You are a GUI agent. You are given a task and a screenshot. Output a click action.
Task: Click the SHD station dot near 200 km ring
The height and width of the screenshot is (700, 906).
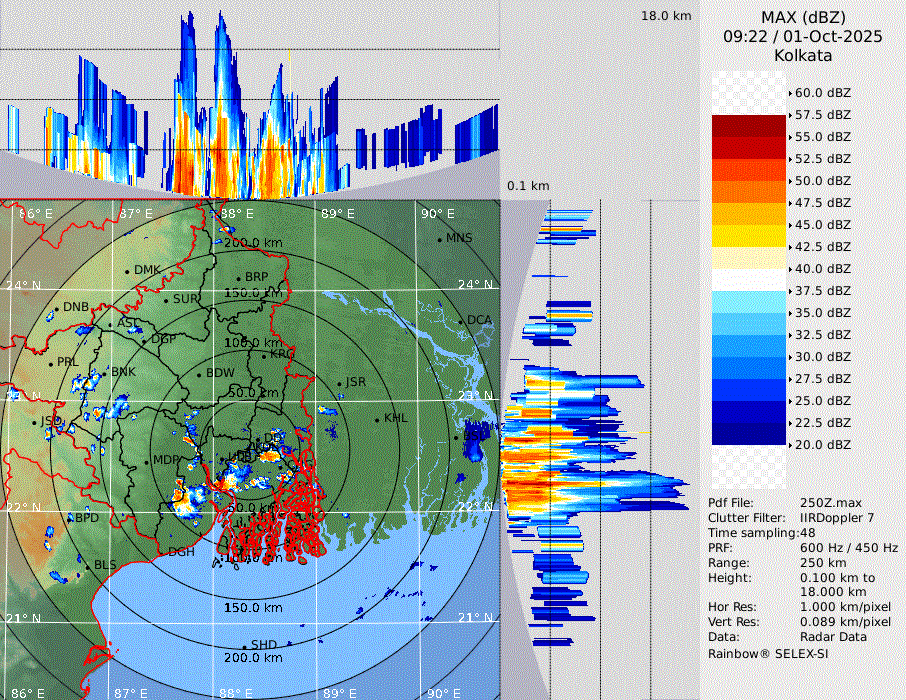click(x=244, y=646)
